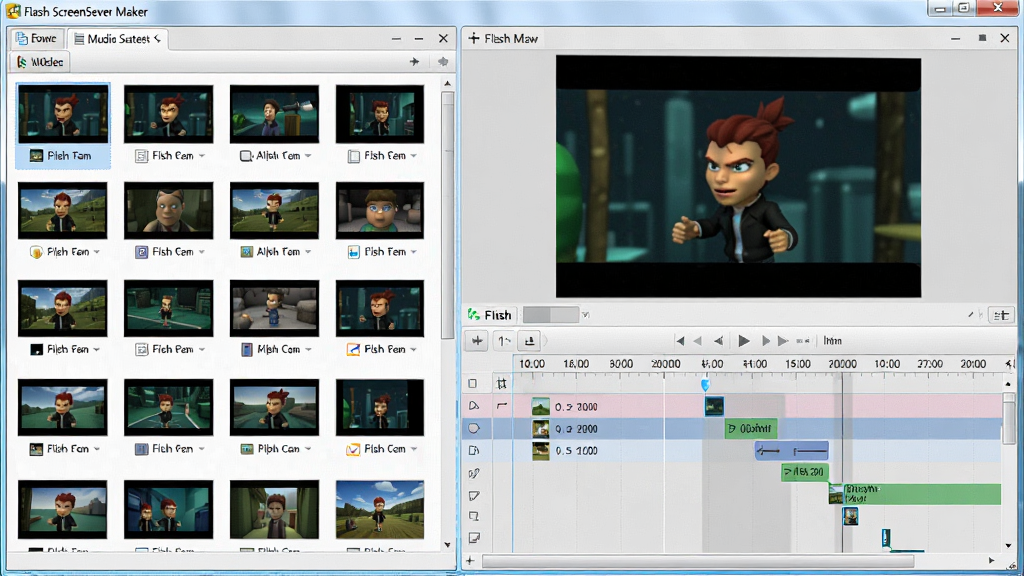Open the dropdown under the bald man thumbnail

(x=202, y=252)
